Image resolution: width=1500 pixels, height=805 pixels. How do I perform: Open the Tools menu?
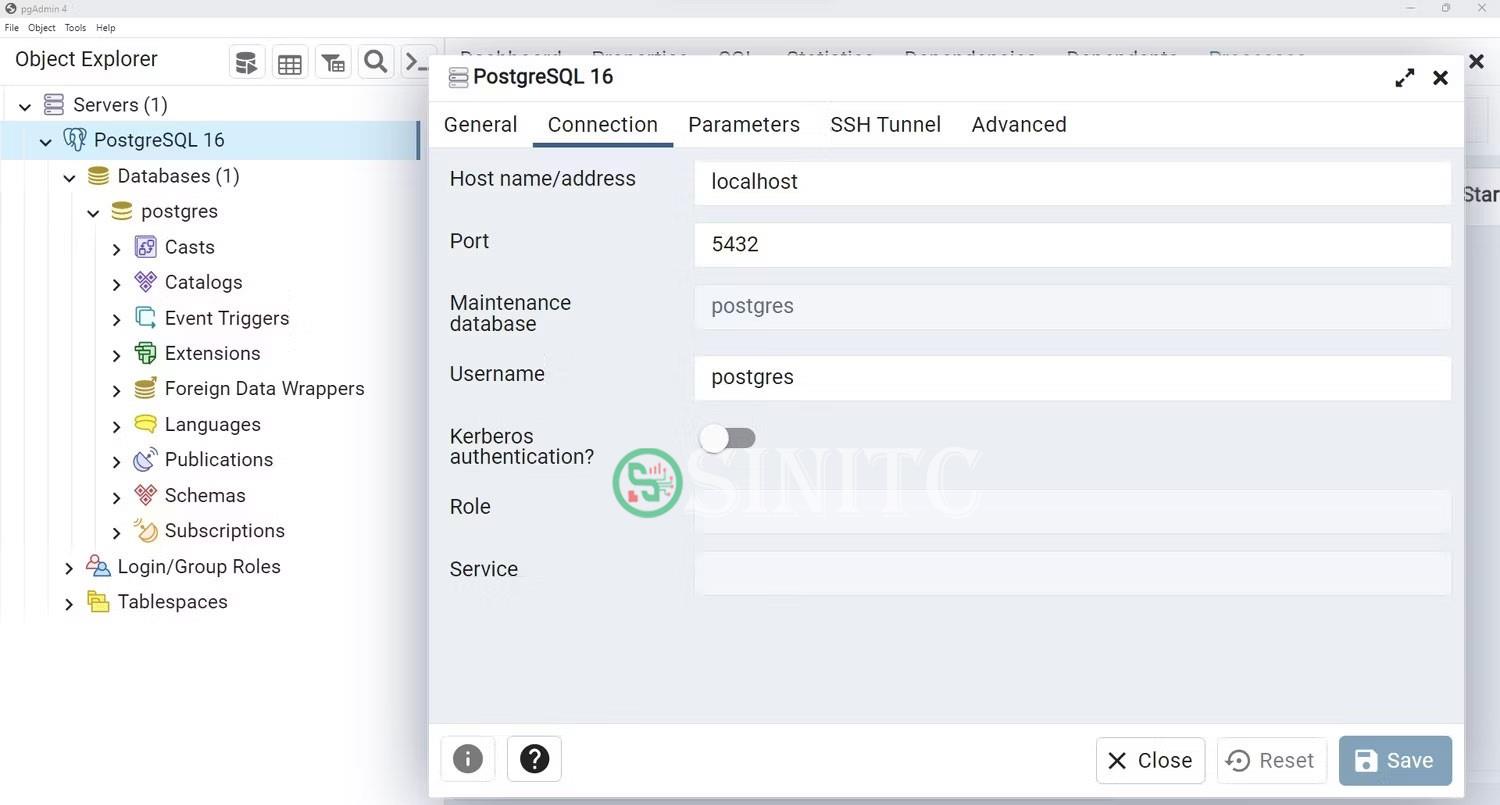pos(75,28)
